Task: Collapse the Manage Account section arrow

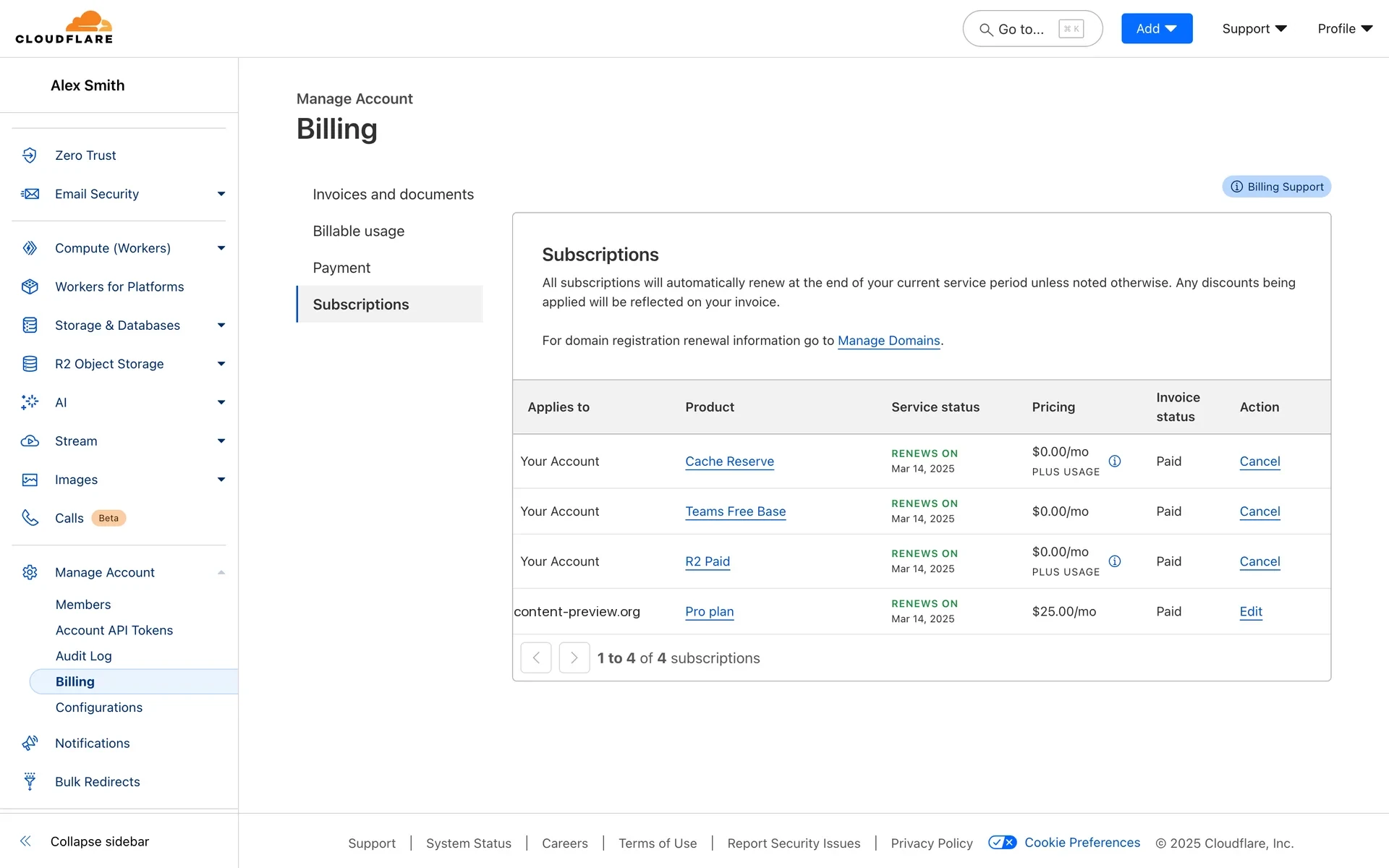Action: pyautogui.click(x=221, y=572)
